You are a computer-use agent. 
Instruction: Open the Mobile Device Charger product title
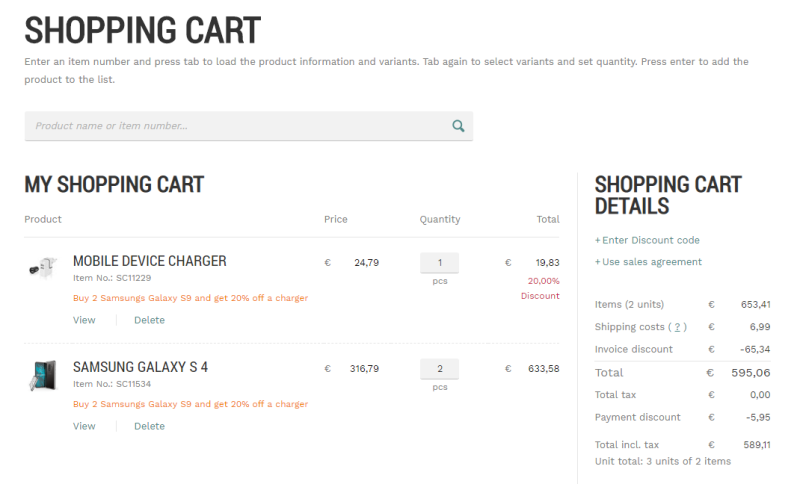click(149, 261)
